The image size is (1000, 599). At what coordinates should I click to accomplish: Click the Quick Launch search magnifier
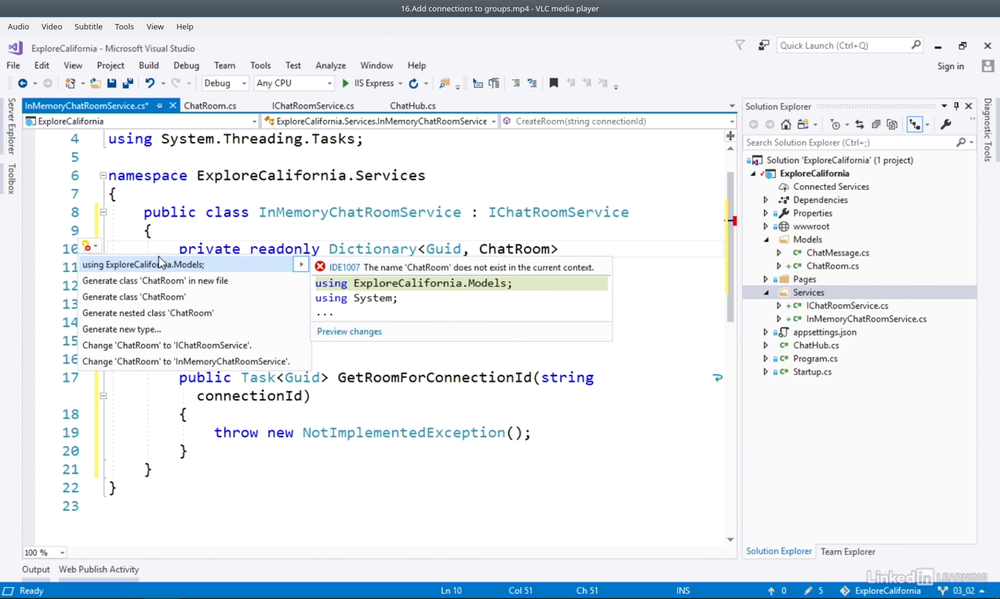pos(916,45)
